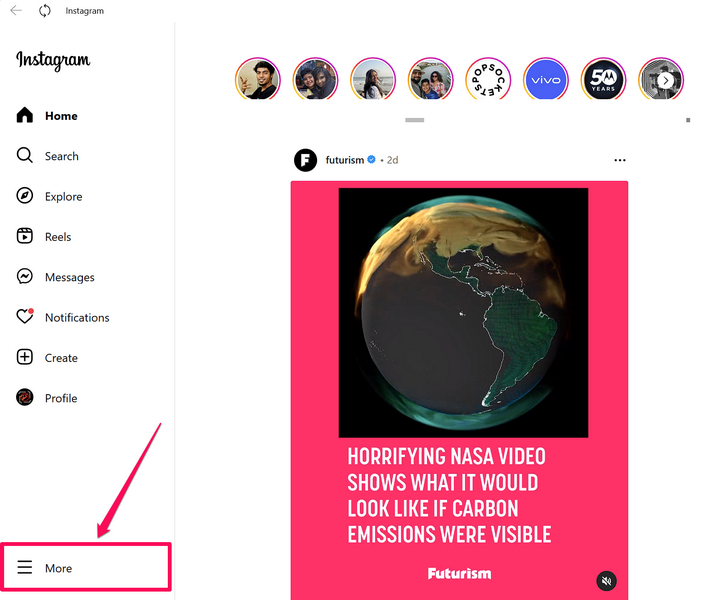
Task: Click the Home house icon
Action: coord(25,115)
